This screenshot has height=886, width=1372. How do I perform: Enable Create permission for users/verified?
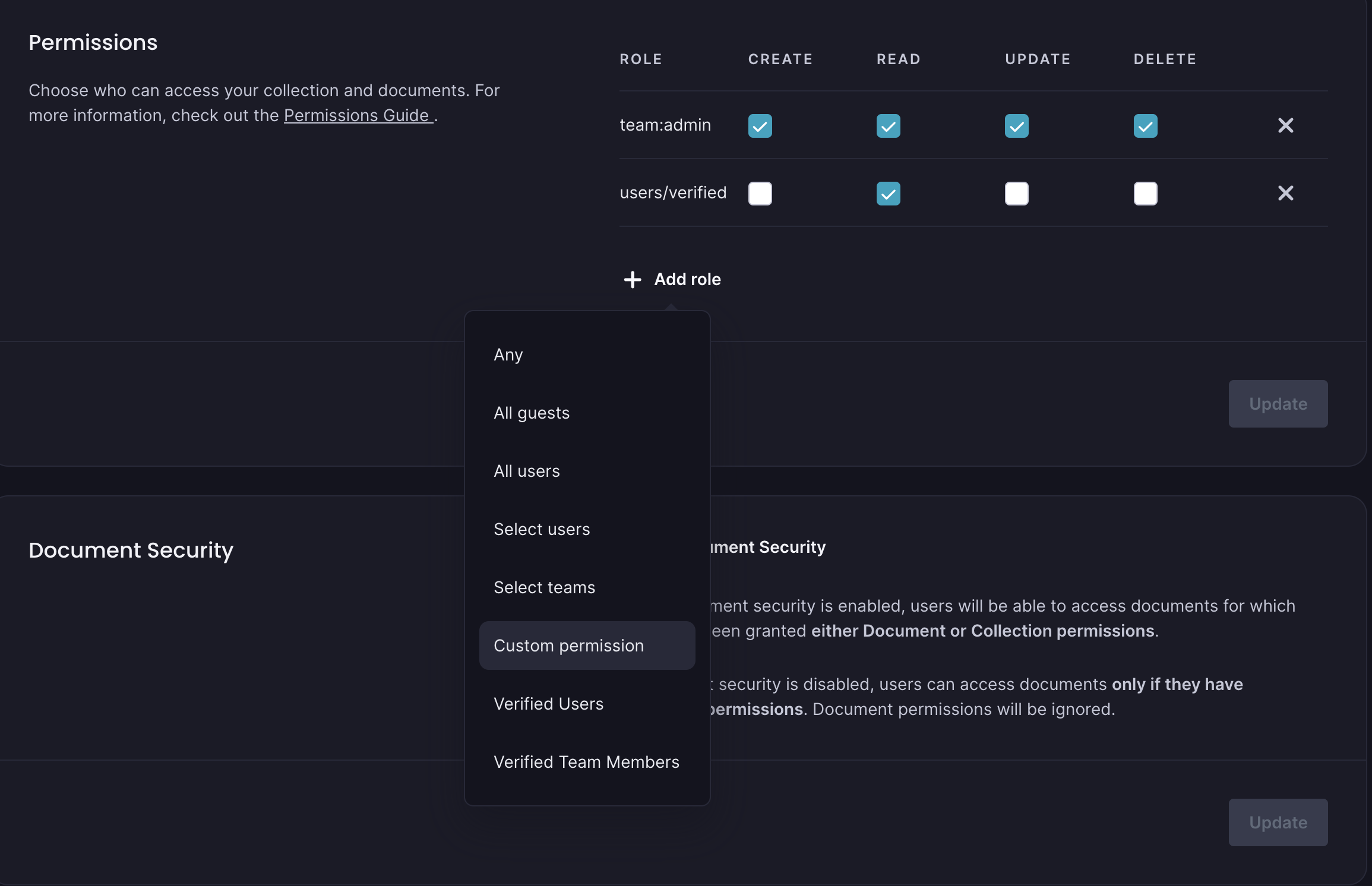[x=760, y=193]
